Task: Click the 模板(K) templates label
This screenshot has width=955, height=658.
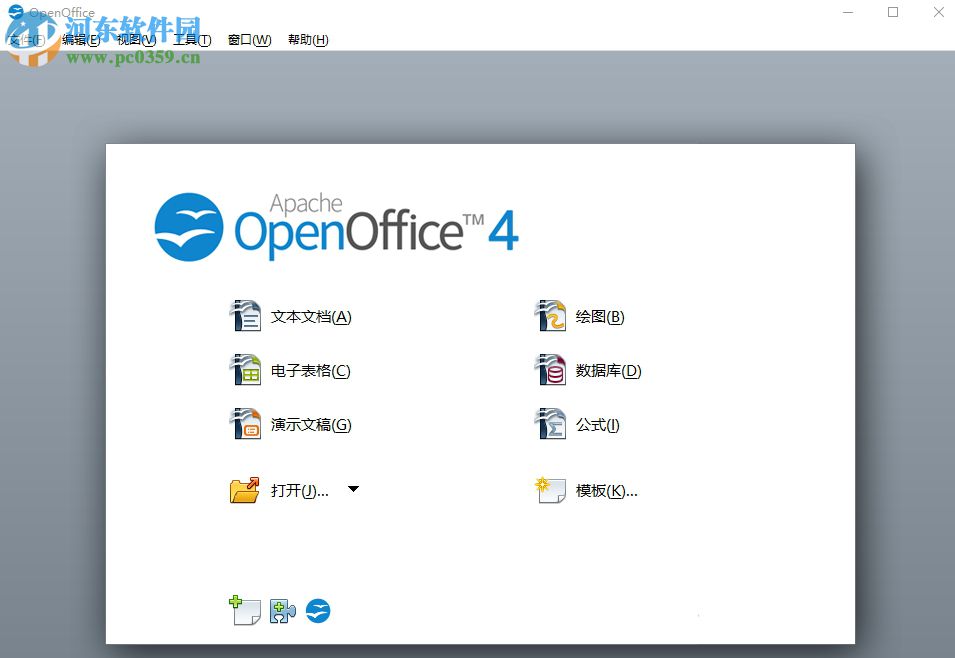Action: click(x=605, y=490)
